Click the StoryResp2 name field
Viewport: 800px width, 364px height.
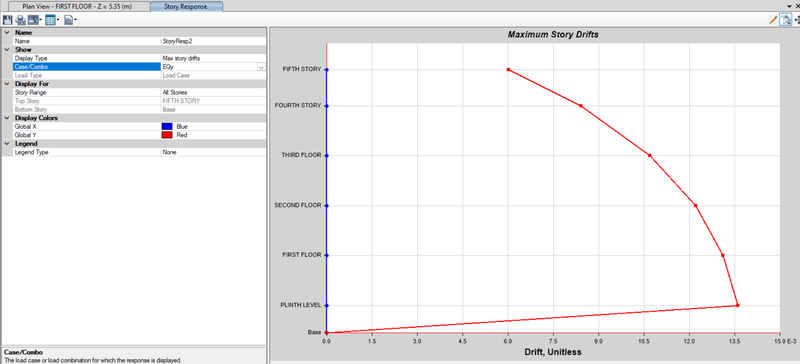click(213, 41)
